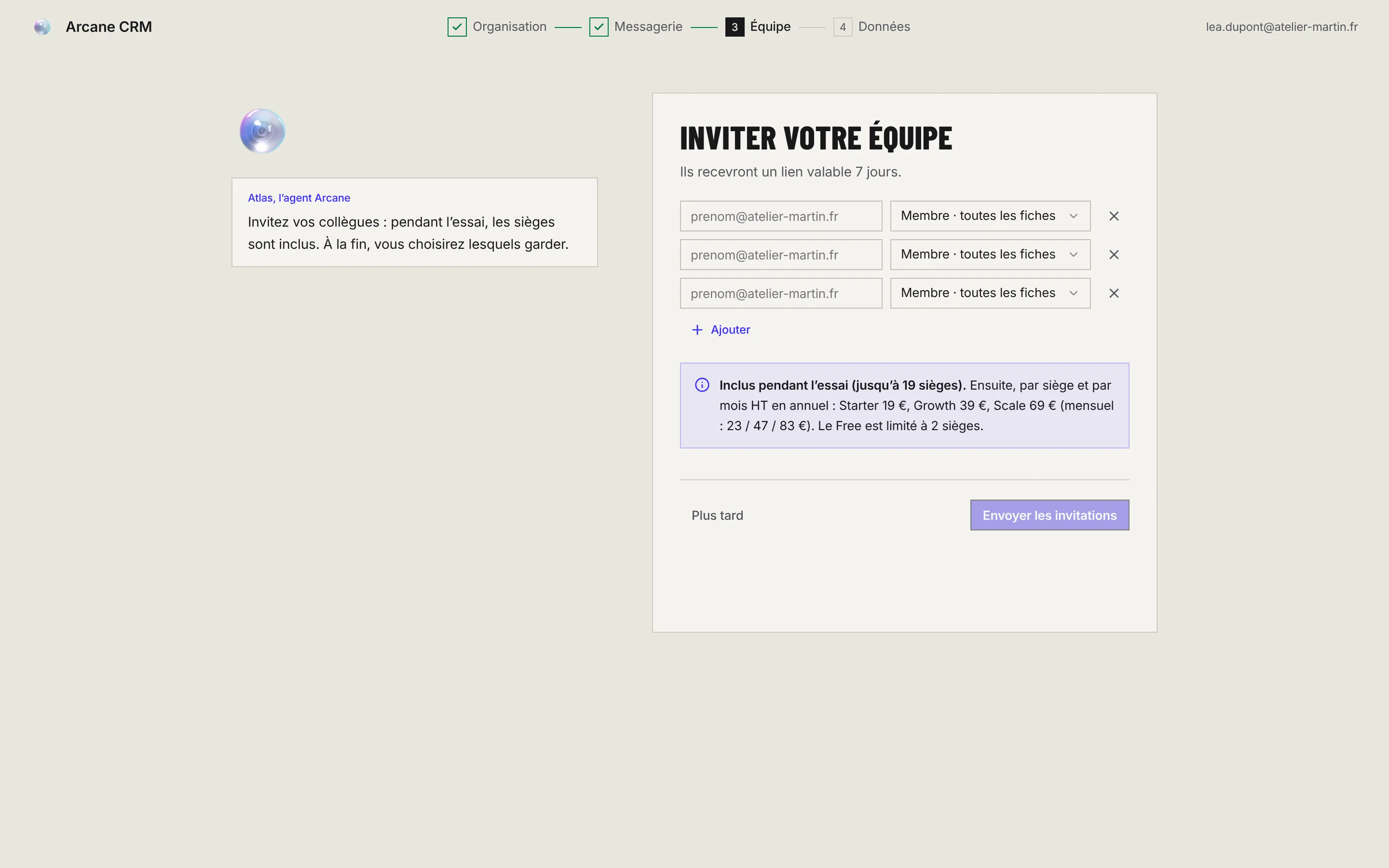Add another invite row via Ajouter
Image resolution: width=1389 pixels, height=868 pixels.
tap(721, 329)
